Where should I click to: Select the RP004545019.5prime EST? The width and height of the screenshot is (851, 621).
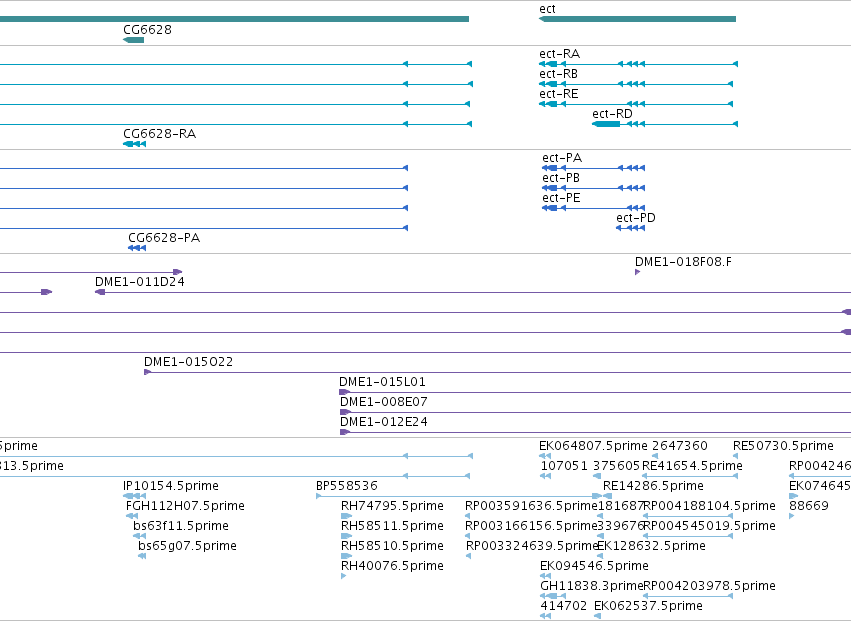tap(709, 526)
